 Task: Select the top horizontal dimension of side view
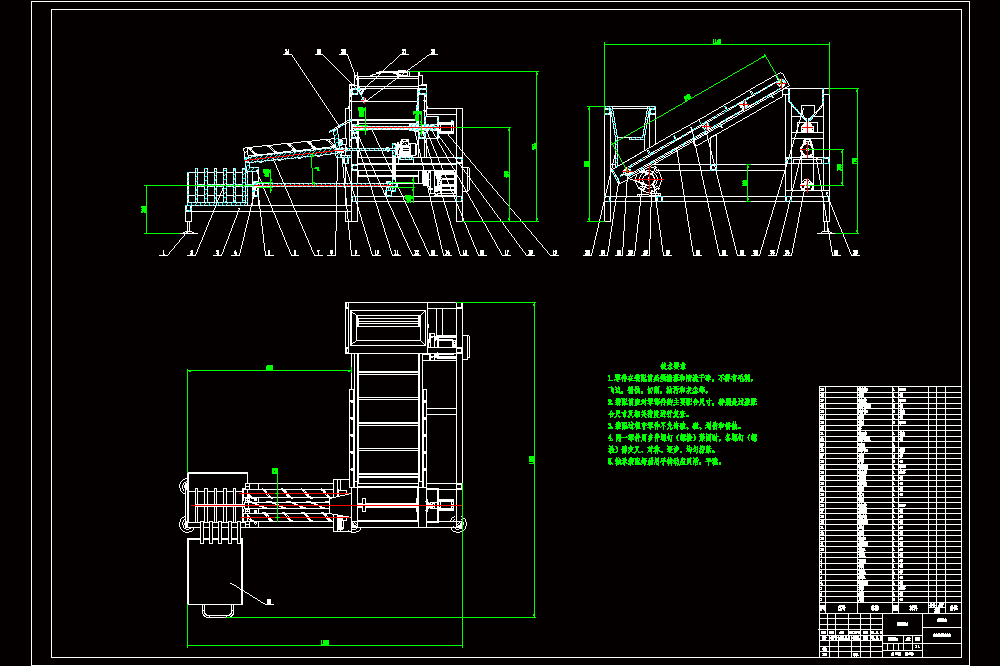click(x=717, y=43)
